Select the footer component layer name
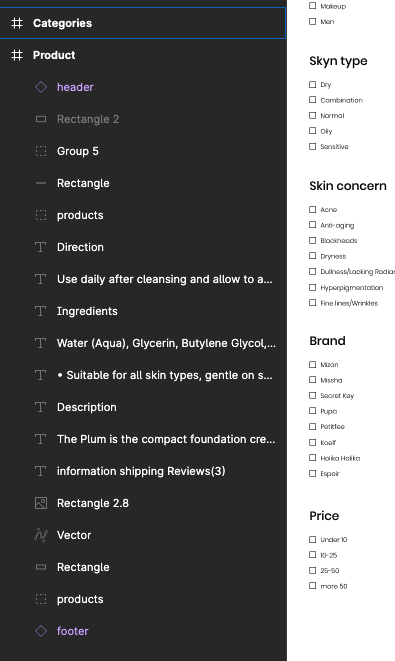Screen dimensions: 395x661 pyautogui.click(x=73, y=631)
